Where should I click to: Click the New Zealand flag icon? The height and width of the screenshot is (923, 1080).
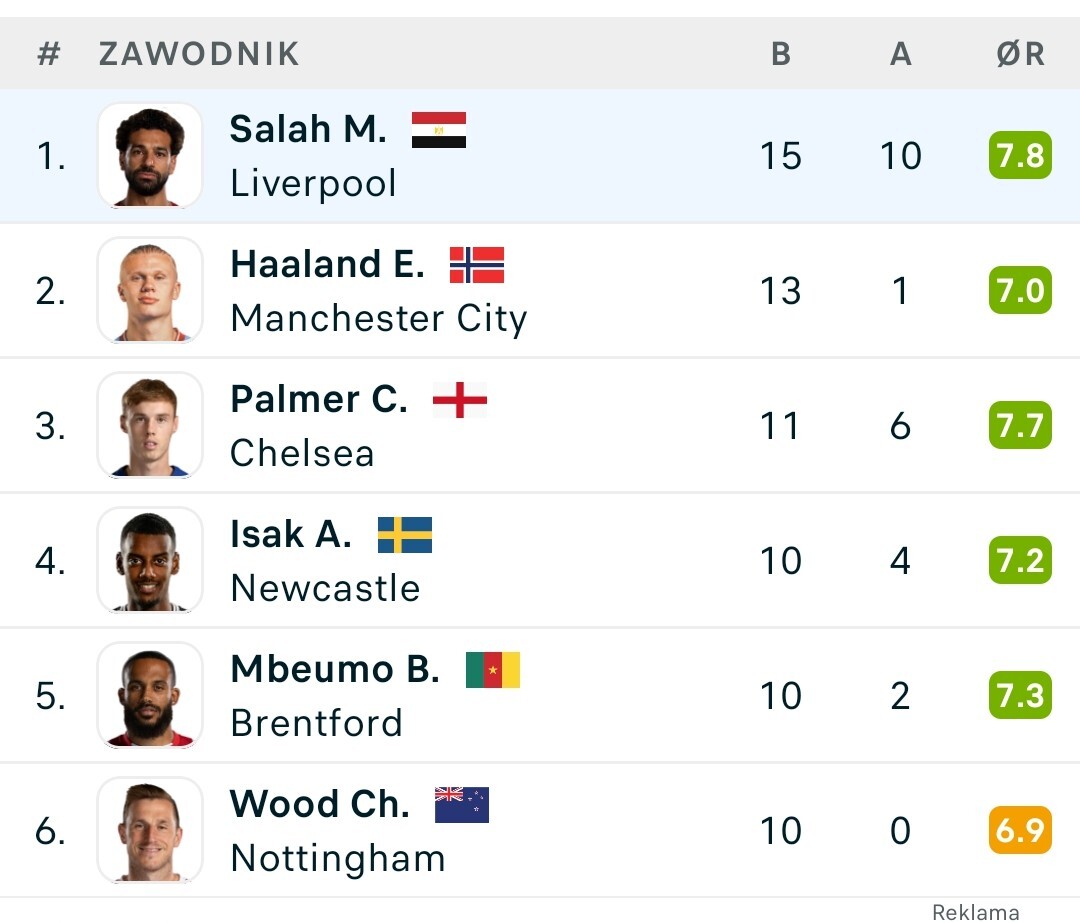(x=462, y=805)
